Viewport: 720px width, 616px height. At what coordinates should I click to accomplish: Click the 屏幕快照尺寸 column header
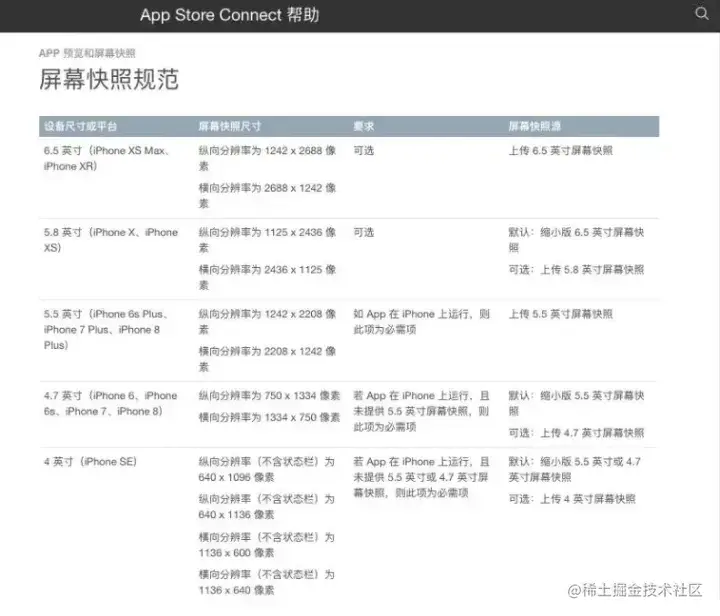coord(230,126)
